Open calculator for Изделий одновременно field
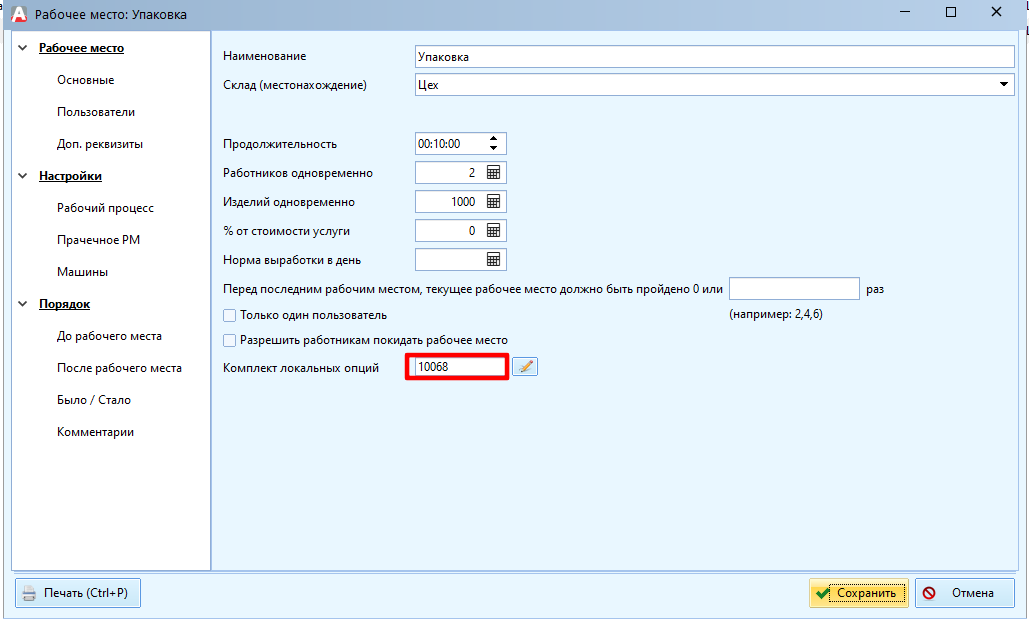The width and height of the screenshot is (1029, 619). pos(493,202)
